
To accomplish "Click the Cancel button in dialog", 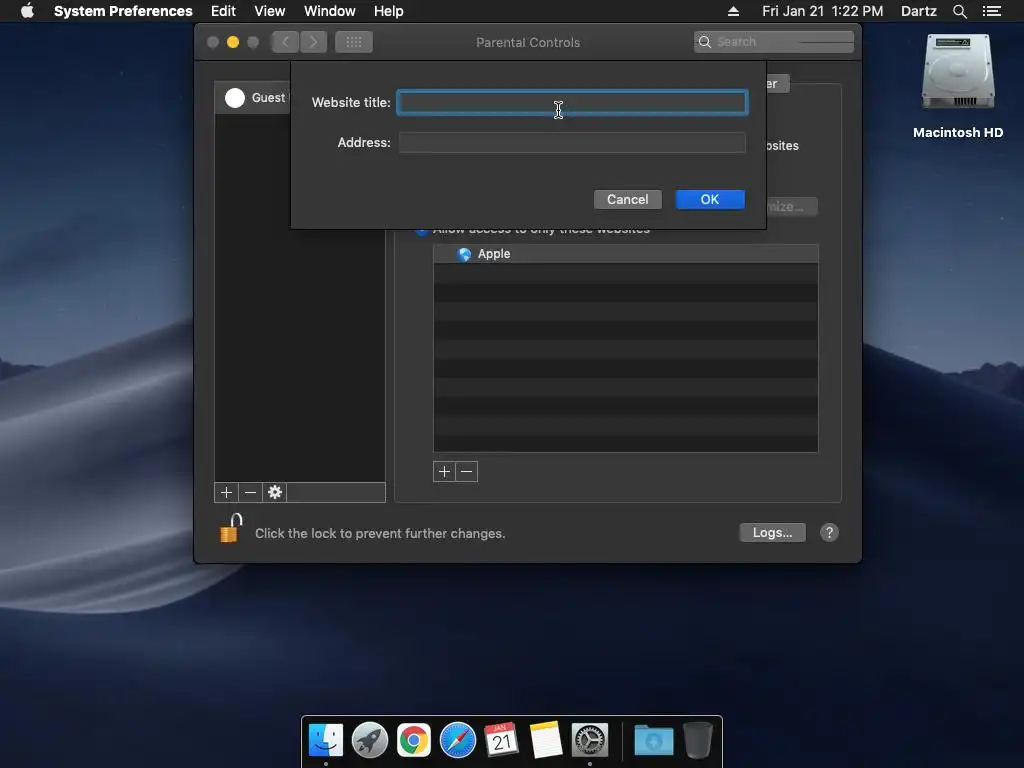I will pos(628,199).
